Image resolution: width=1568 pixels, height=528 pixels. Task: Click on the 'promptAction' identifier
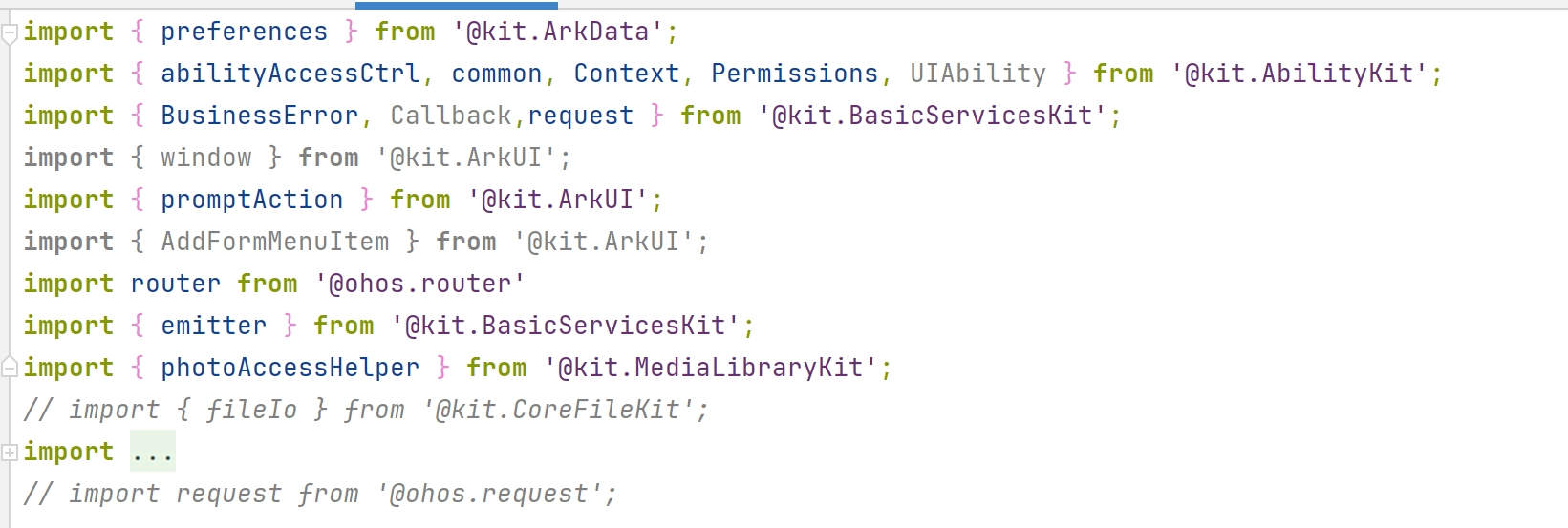[252, 201]
